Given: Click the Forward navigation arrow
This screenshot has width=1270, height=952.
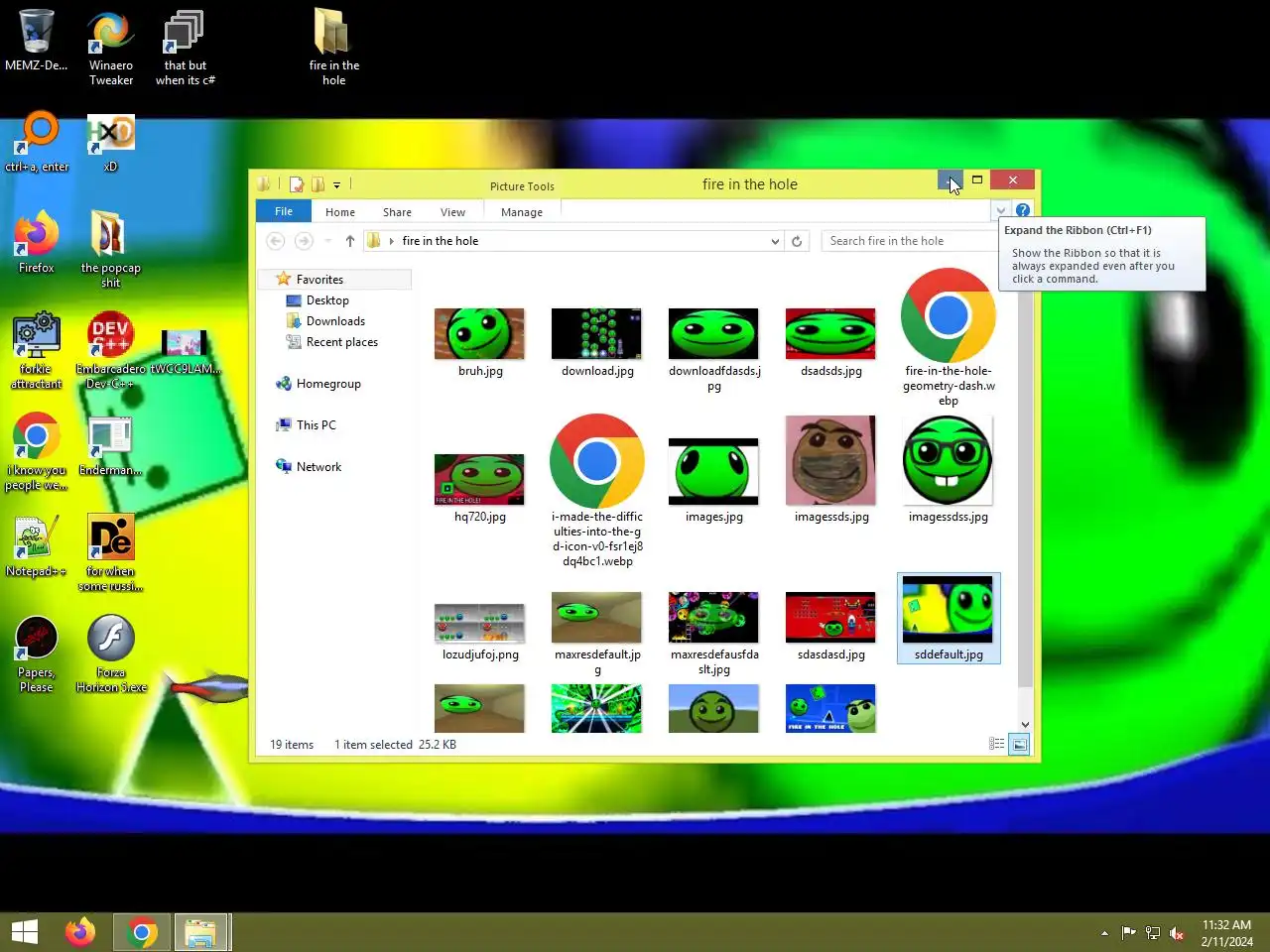Looking at the screenshot, I should point(304,241).
